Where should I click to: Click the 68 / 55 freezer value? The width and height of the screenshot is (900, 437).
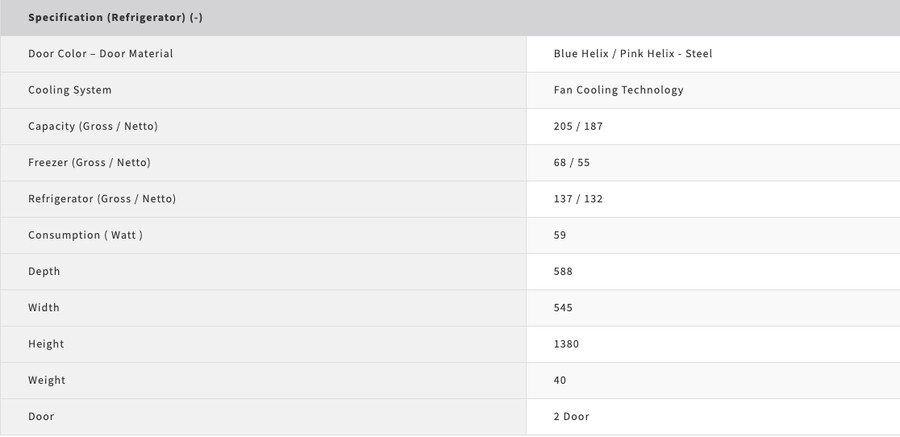pos(572,163)
